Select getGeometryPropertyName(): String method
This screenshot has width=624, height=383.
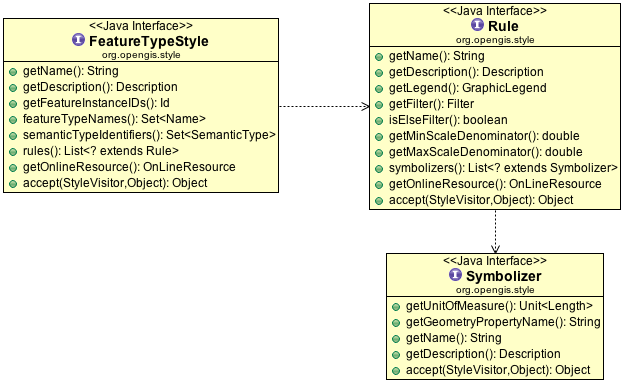(503, 322)
